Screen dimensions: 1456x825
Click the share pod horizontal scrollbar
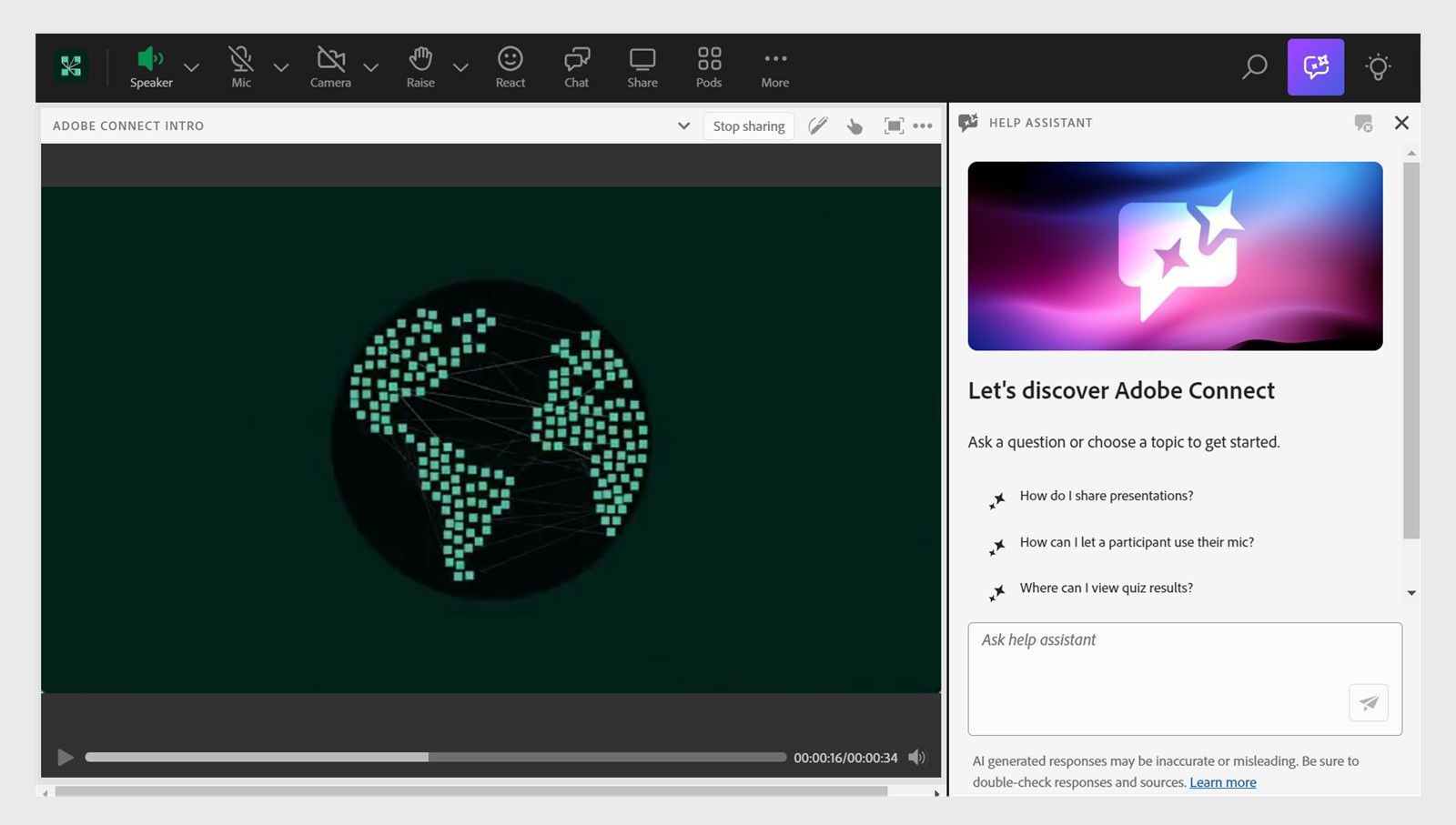click(471, 792)
